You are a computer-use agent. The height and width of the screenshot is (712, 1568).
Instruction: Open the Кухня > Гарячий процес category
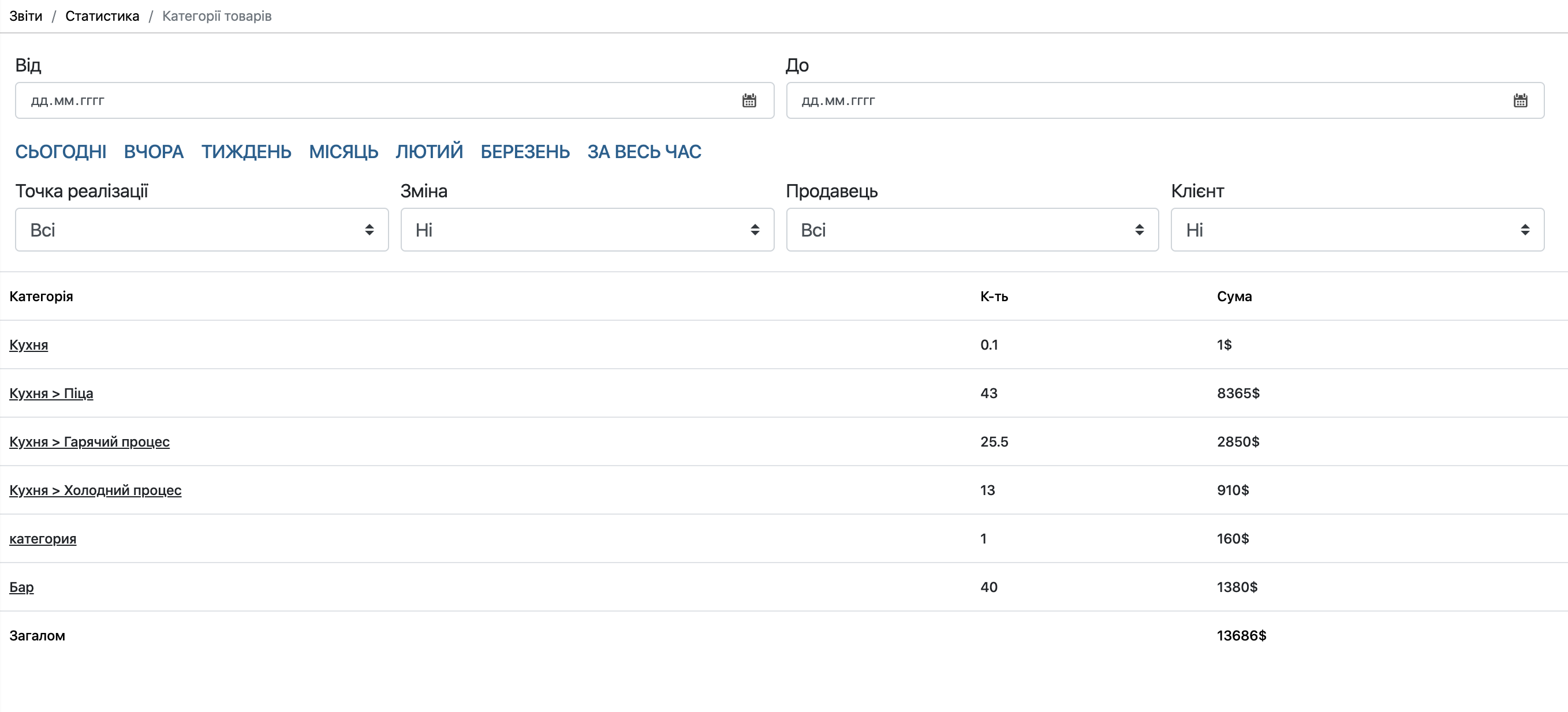(89, 442)
